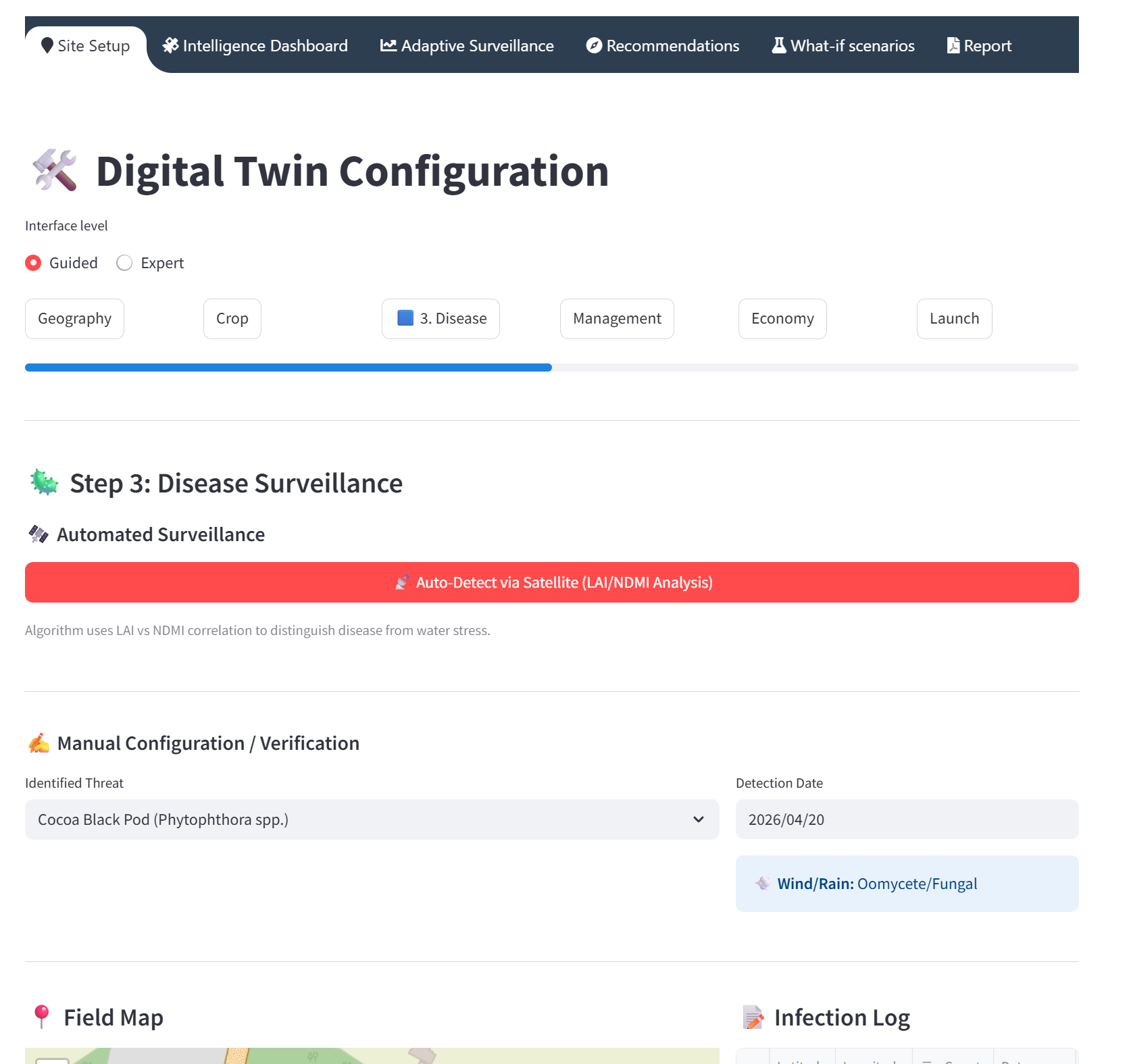Click the Wind/Rain Oomycete/Fungal info box
Image resolution: width=1131 pixels, height=1064 pixels.
[x=907, y=884]
